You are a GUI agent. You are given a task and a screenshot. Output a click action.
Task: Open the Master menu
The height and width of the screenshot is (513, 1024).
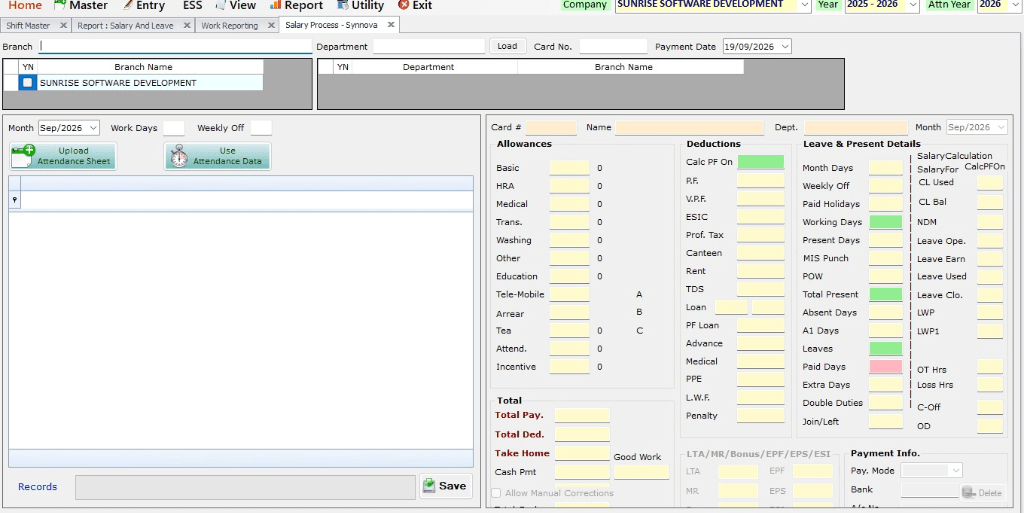[x=81, y=5]
